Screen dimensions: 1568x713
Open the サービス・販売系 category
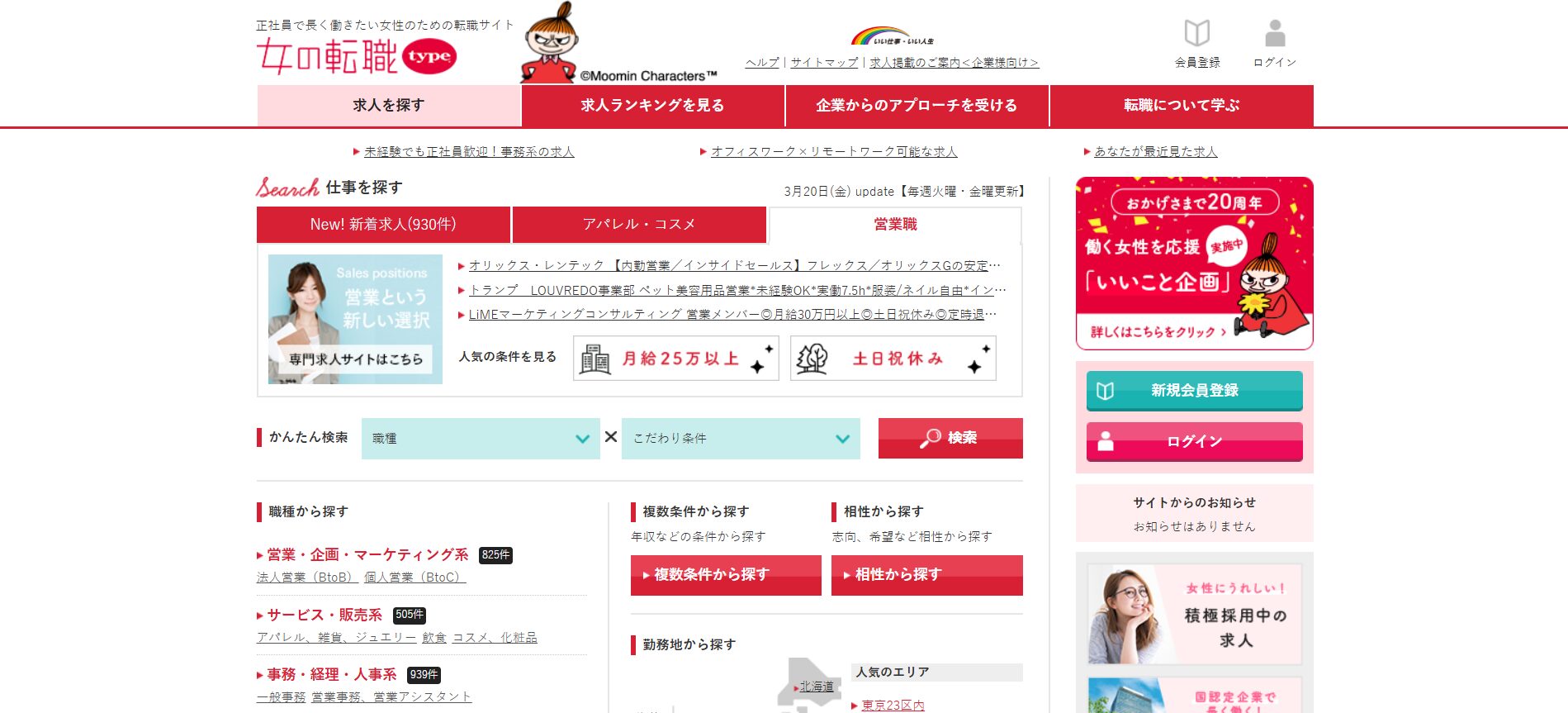coord(324,616)
